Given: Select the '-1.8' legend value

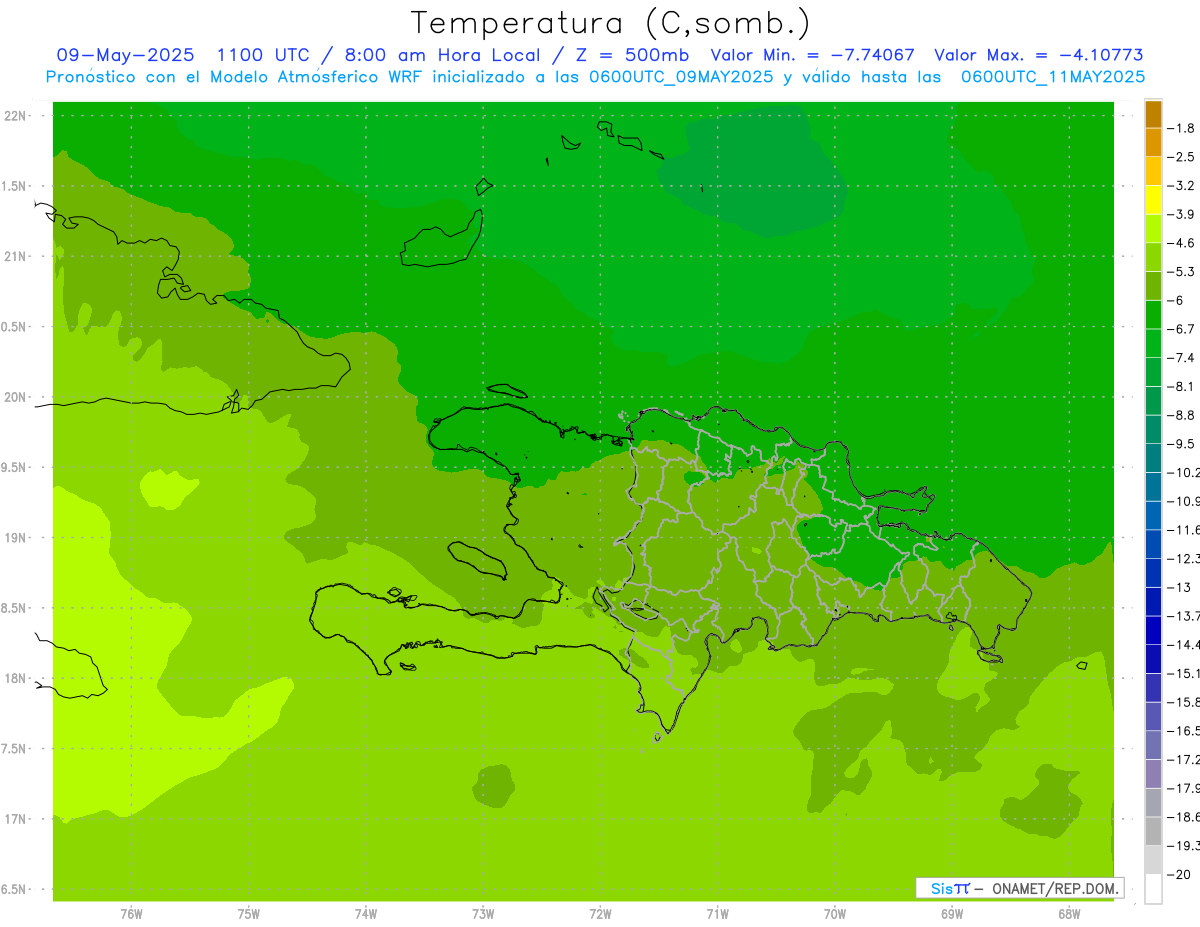Looking at the screenshot, I should tap(1181, 128).
